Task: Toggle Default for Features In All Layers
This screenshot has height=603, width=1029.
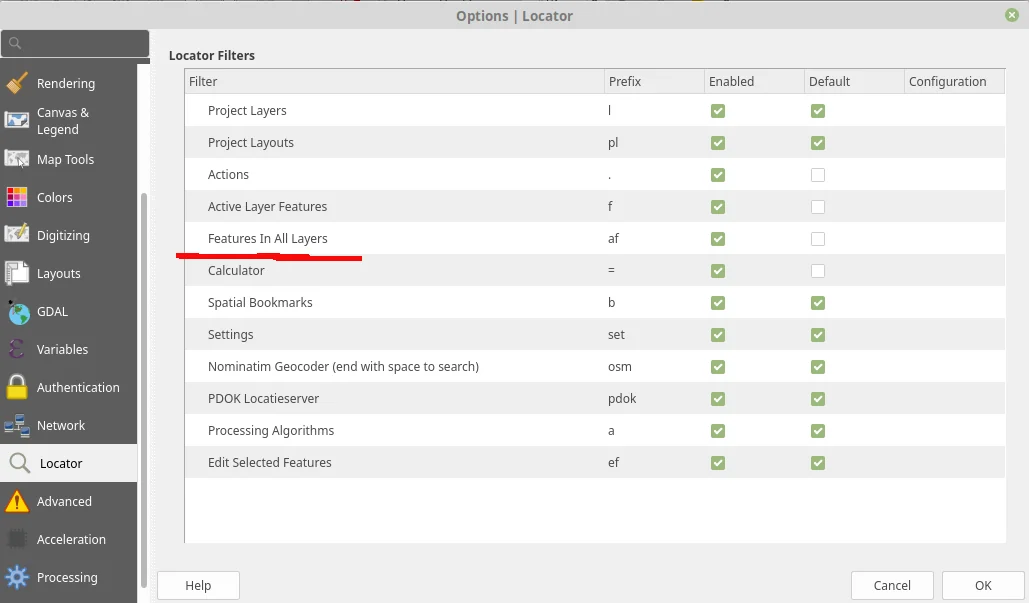Action: (x=818, y=239)
